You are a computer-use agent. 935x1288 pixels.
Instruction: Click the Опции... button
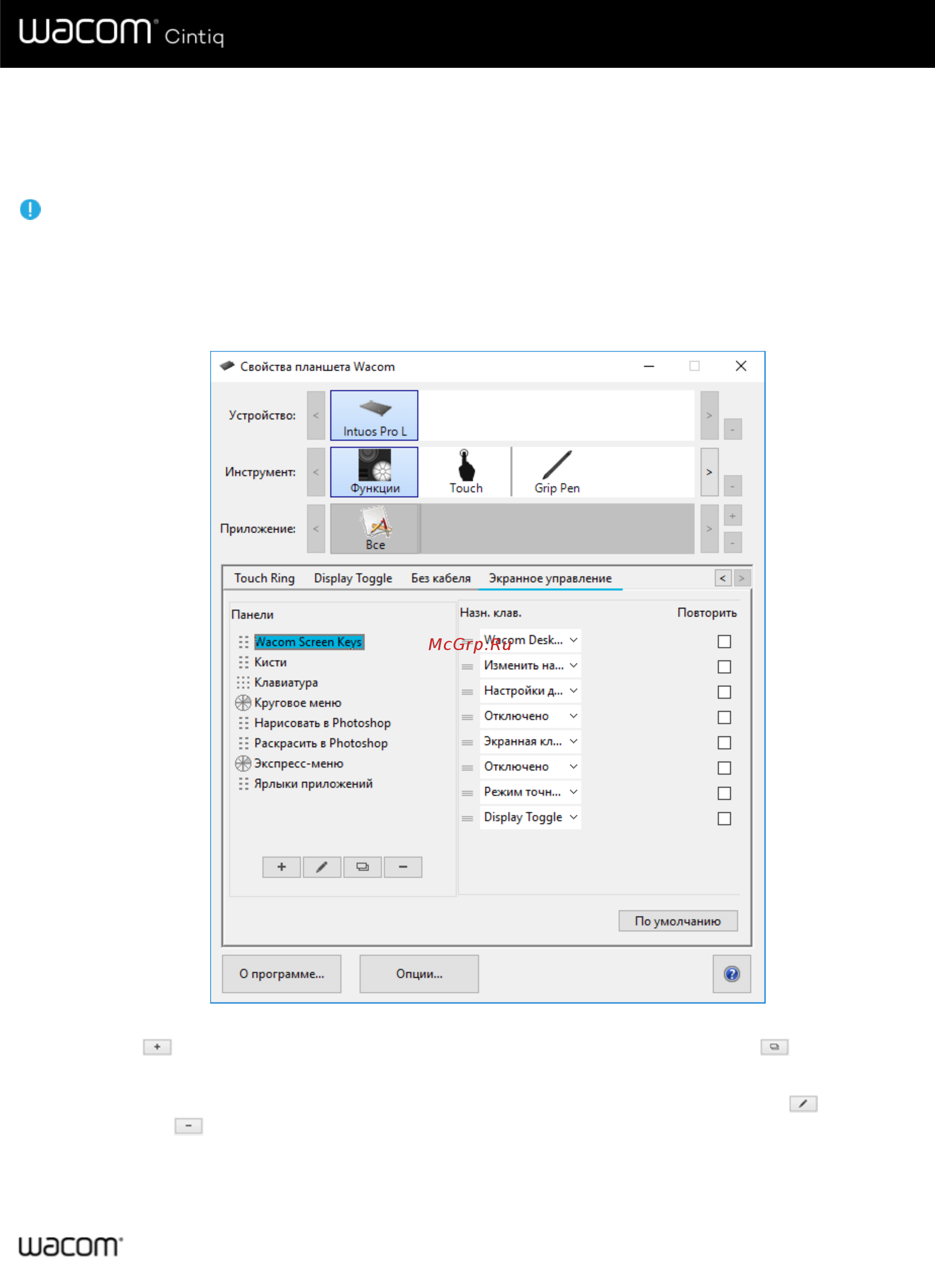pos(419,974)
